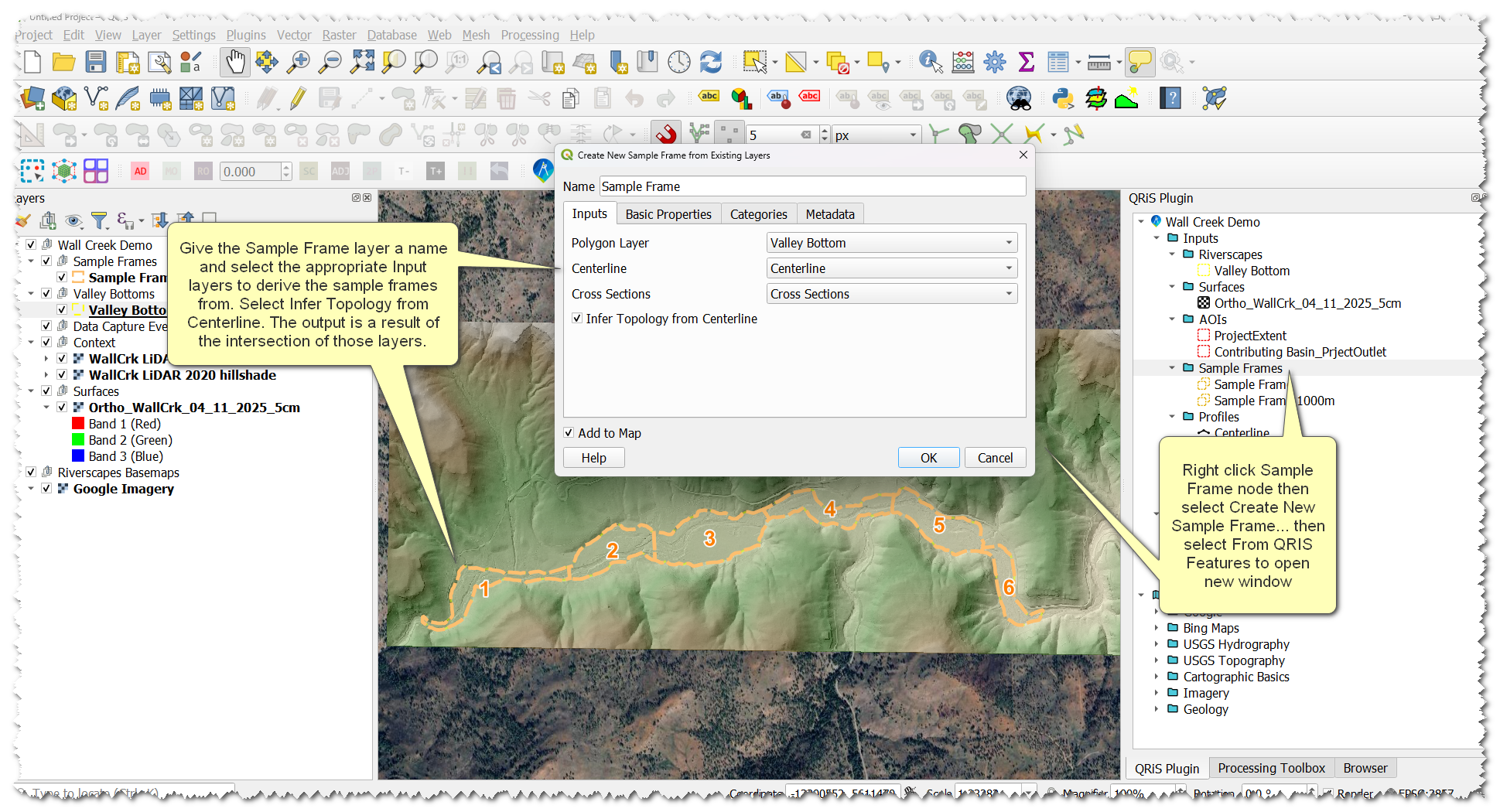Viewport: 1500px width, 812px height.
Task: Click Cancel in the sample frame dialog
Action: point(995,458)
